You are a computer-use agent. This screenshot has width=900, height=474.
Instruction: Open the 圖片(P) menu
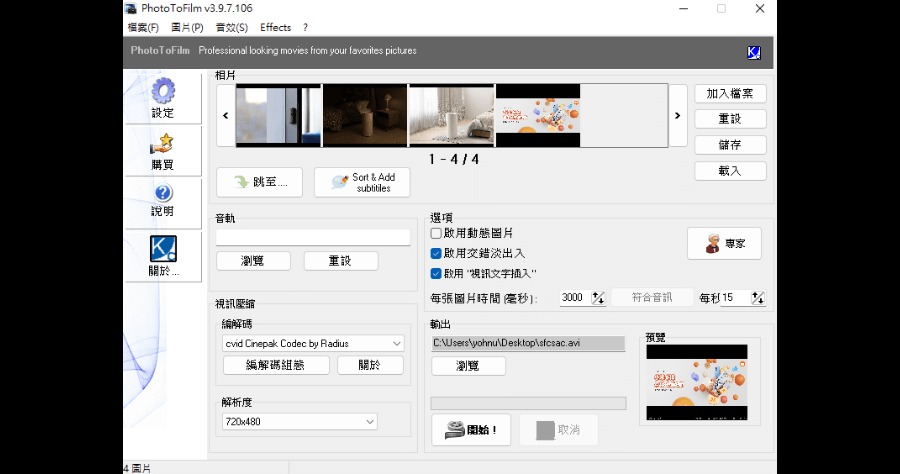click(187, 28)
